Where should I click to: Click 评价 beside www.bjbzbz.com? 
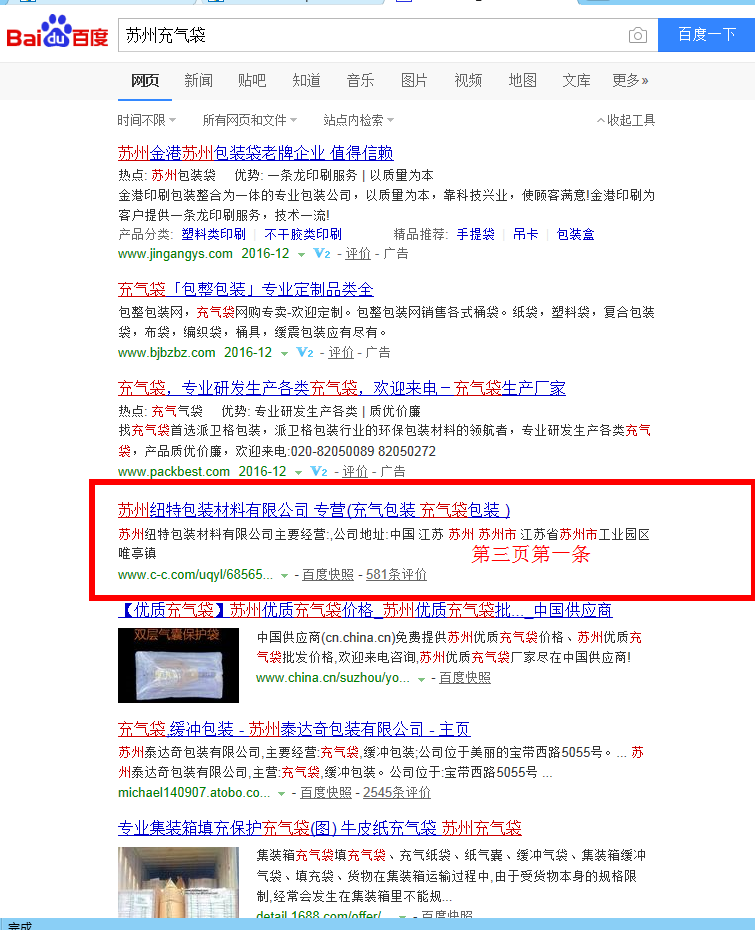tap(341, 353)
